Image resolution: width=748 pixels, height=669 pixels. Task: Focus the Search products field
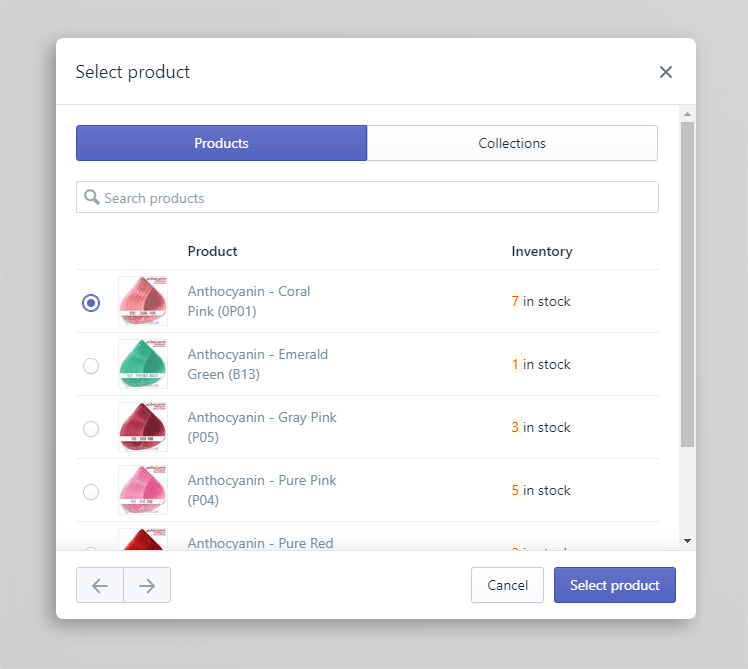(x=367, y=197)
